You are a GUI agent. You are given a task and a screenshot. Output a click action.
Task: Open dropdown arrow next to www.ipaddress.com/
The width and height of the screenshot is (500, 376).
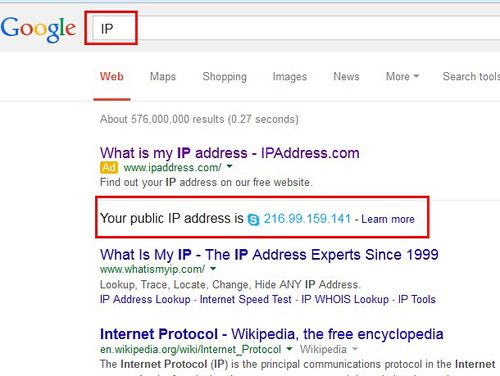coord(229,166)
